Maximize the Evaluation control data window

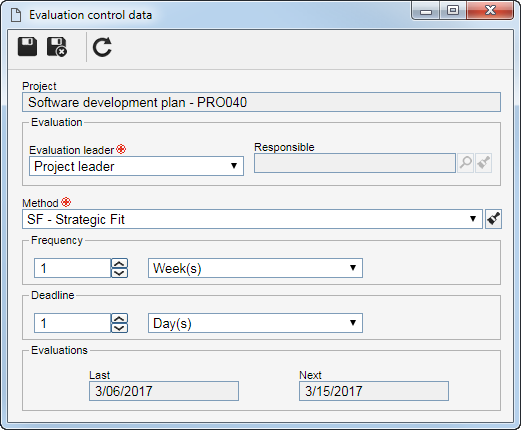[452, 11]
